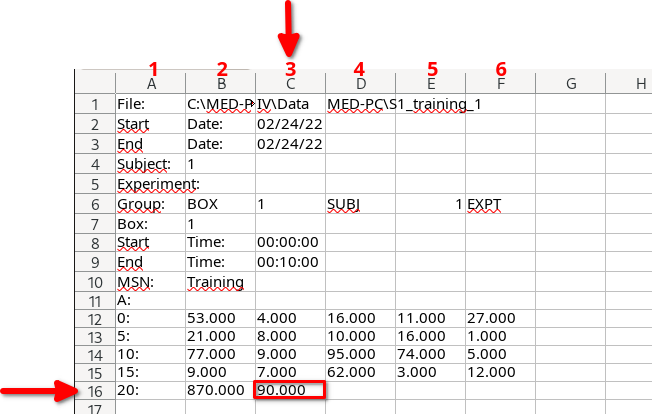Select highlighted cell containing 90.000
This screenshot has height=414, width=652.
(290, 390)
